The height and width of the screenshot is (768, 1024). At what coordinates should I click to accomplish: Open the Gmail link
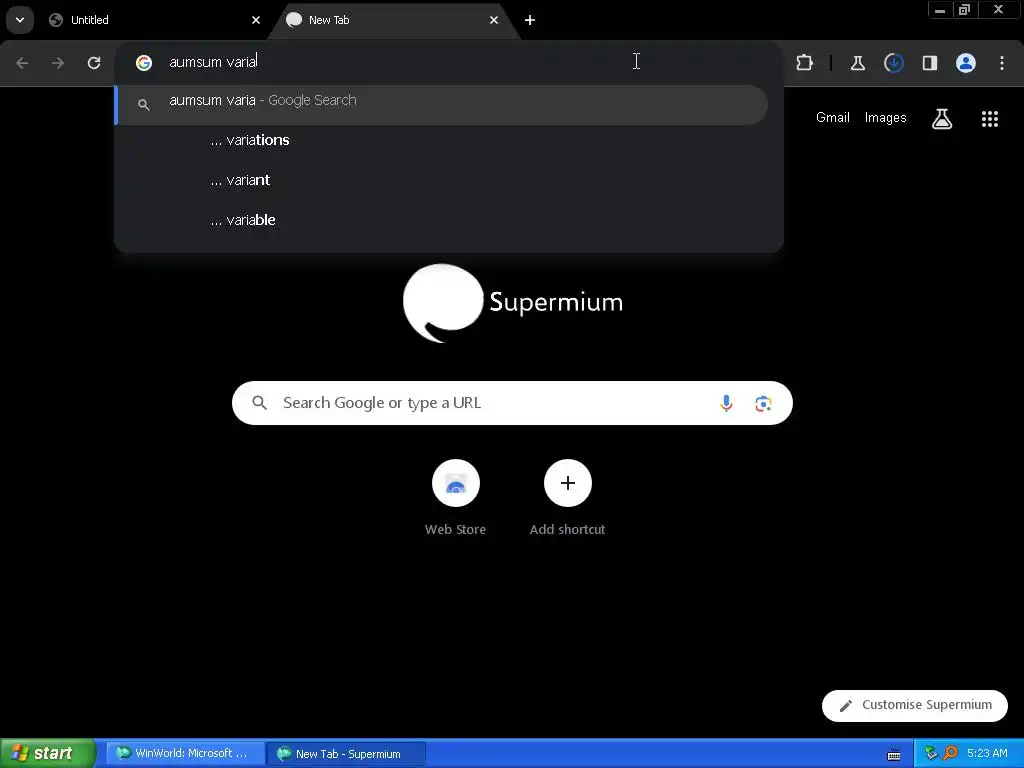pos(833,118)
